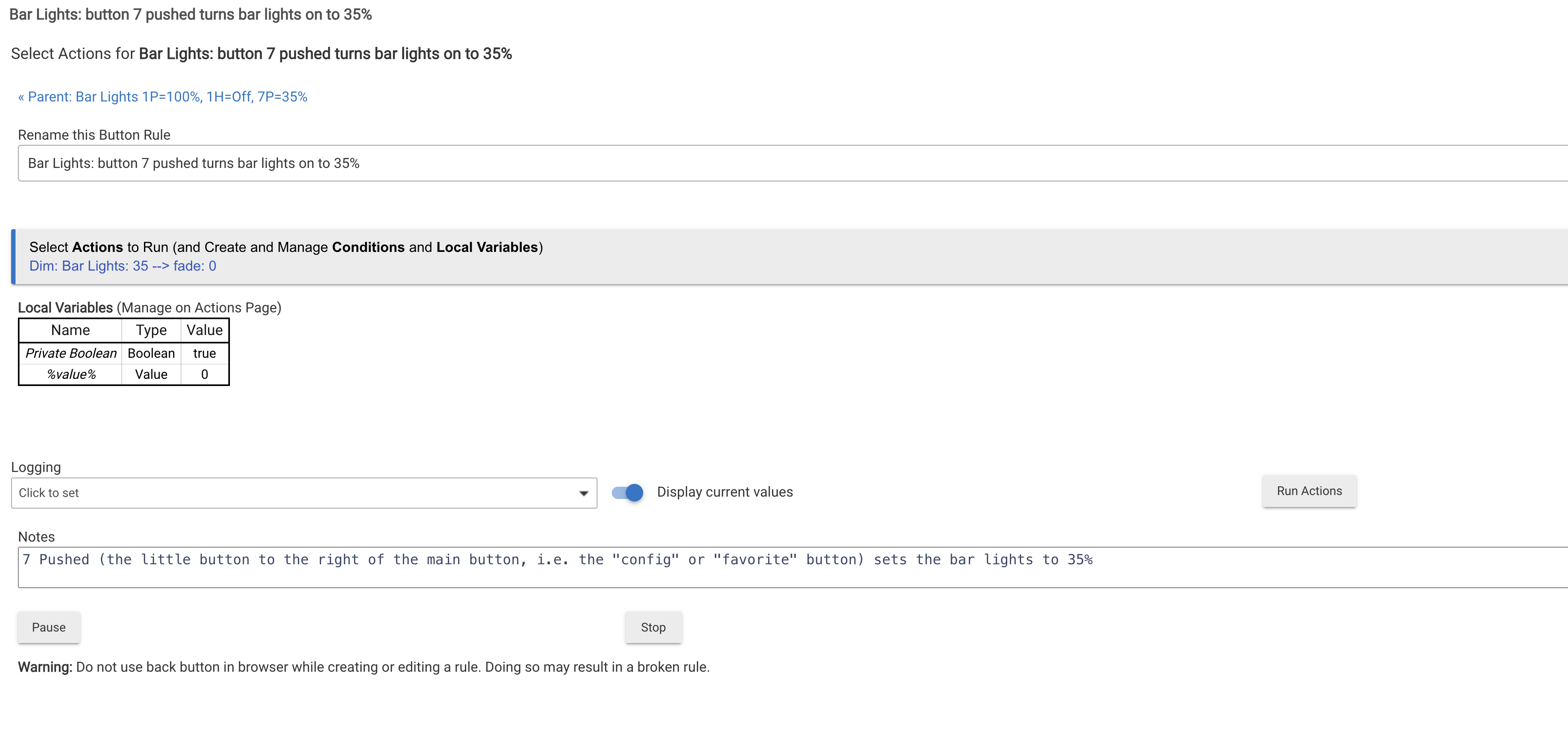Select the Private Boolean variable name cell

click(71, 353)
